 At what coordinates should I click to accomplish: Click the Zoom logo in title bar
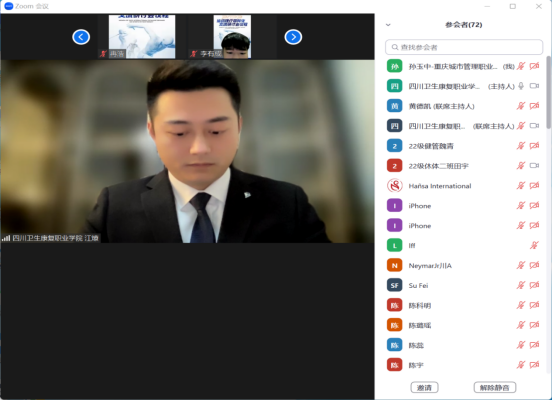pyautogui.click(x=9, y=6)
